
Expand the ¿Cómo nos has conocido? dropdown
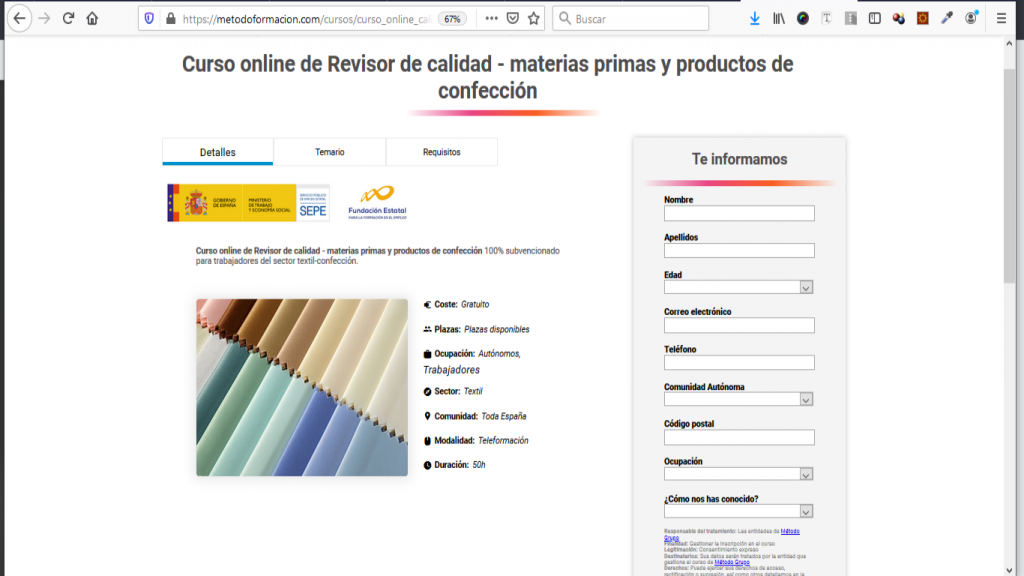pyautogui.click(x=739, y=511)
